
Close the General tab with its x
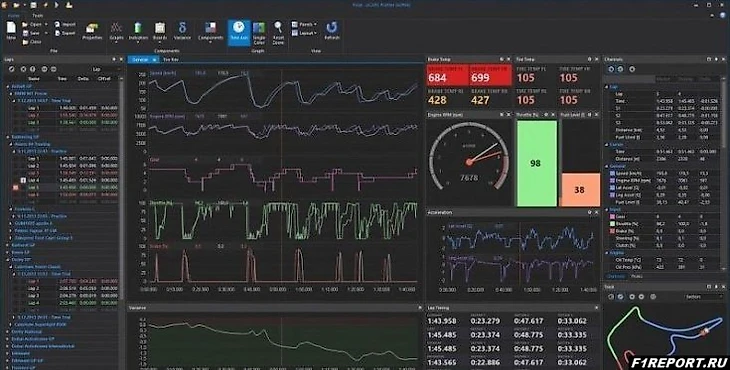pos(155,60)
